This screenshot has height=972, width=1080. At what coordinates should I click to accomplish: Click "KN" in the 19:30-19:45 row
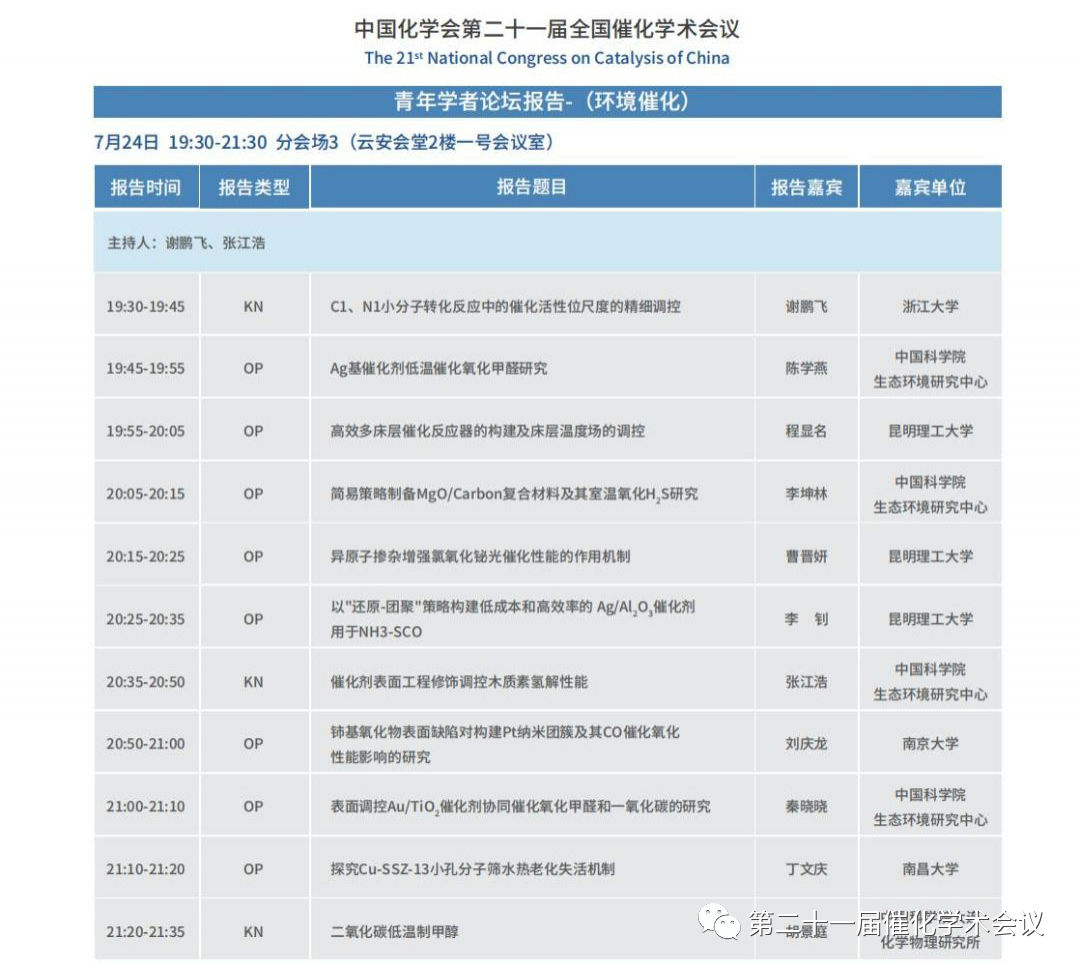pyautogui.click(x=253, y=307)
